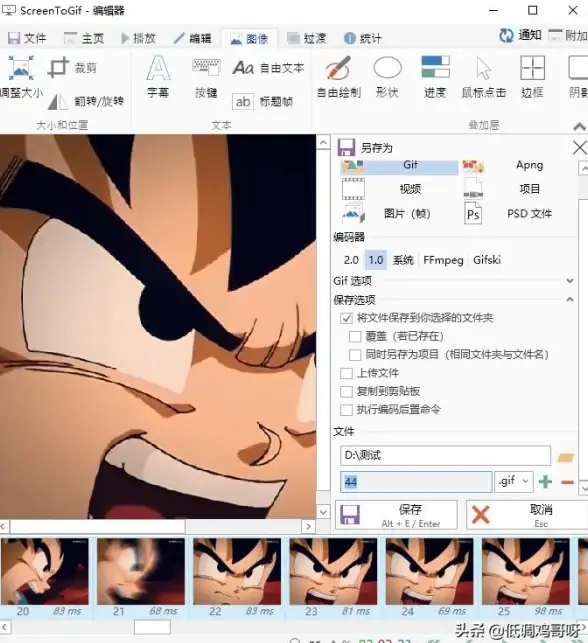Screen dimensions: 588x643
Task: Click the Save (保存) button
Action: 396,515
